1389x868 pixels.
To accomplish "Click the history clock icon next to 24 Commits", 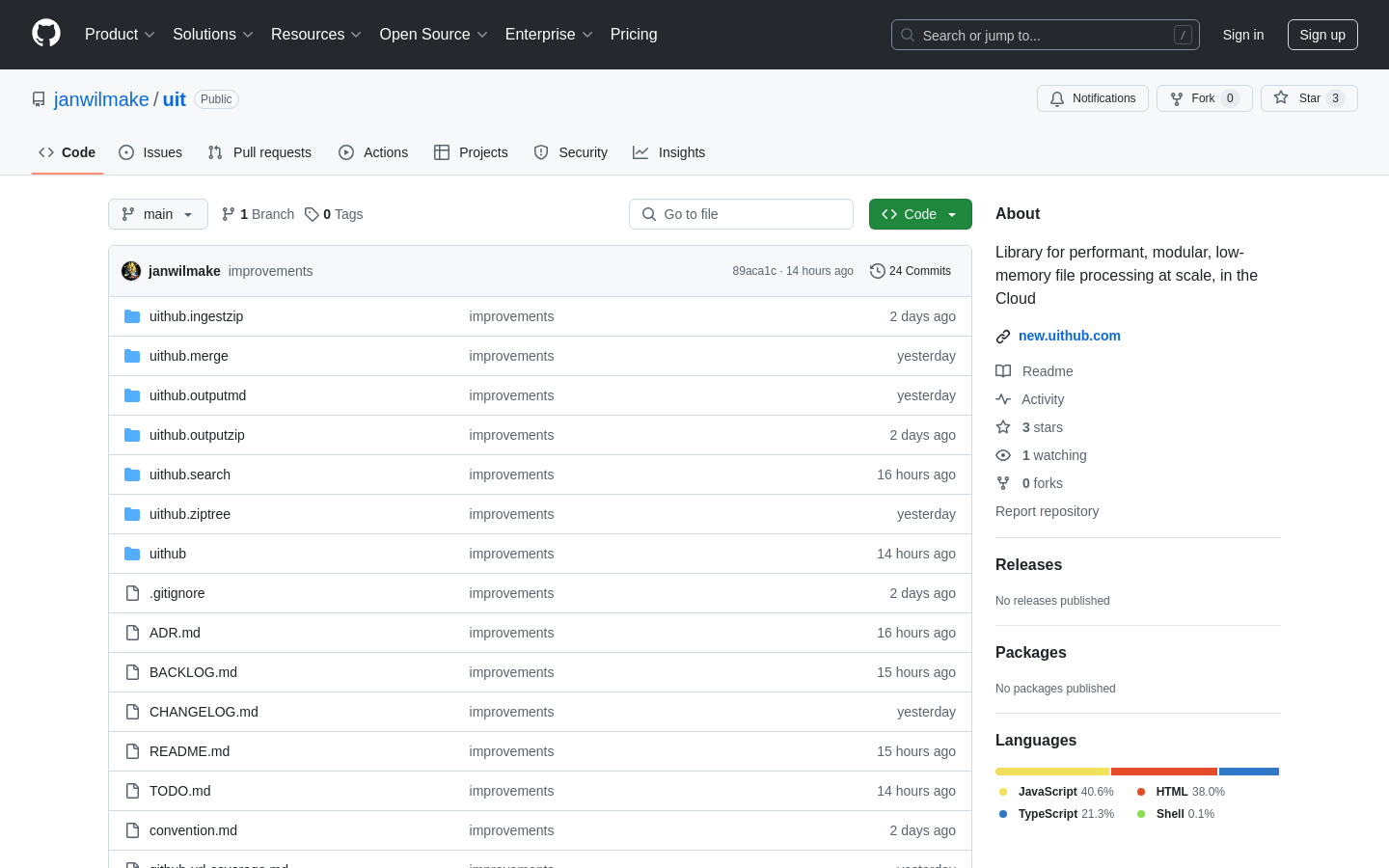I will tap(878, 271).
